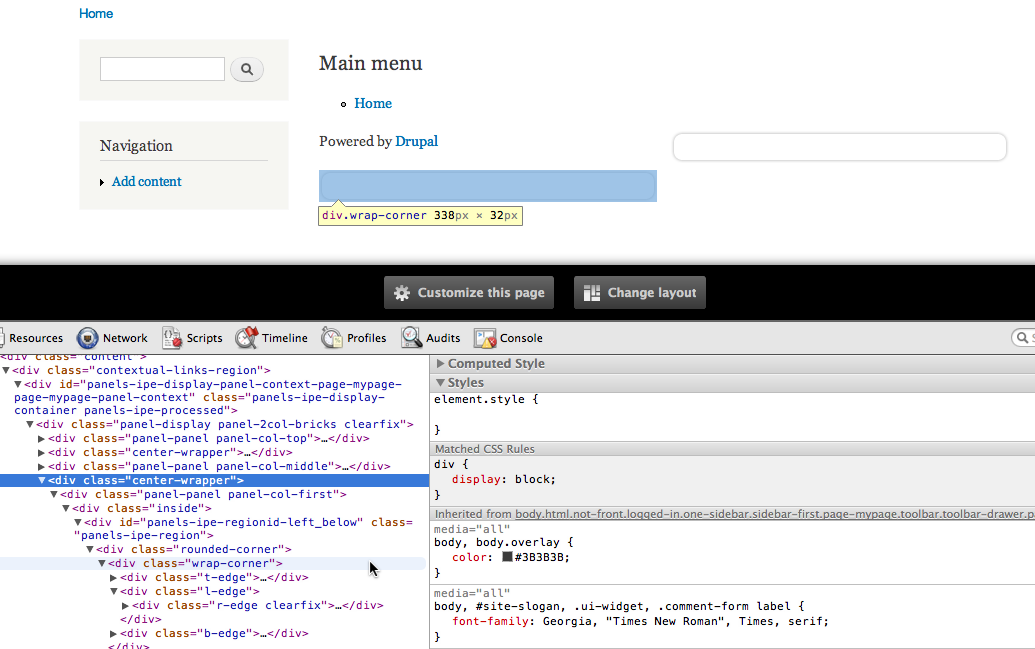Open the Add content link
The image size is (1035, 649).
pyautogui.click(x=147, y=182)
